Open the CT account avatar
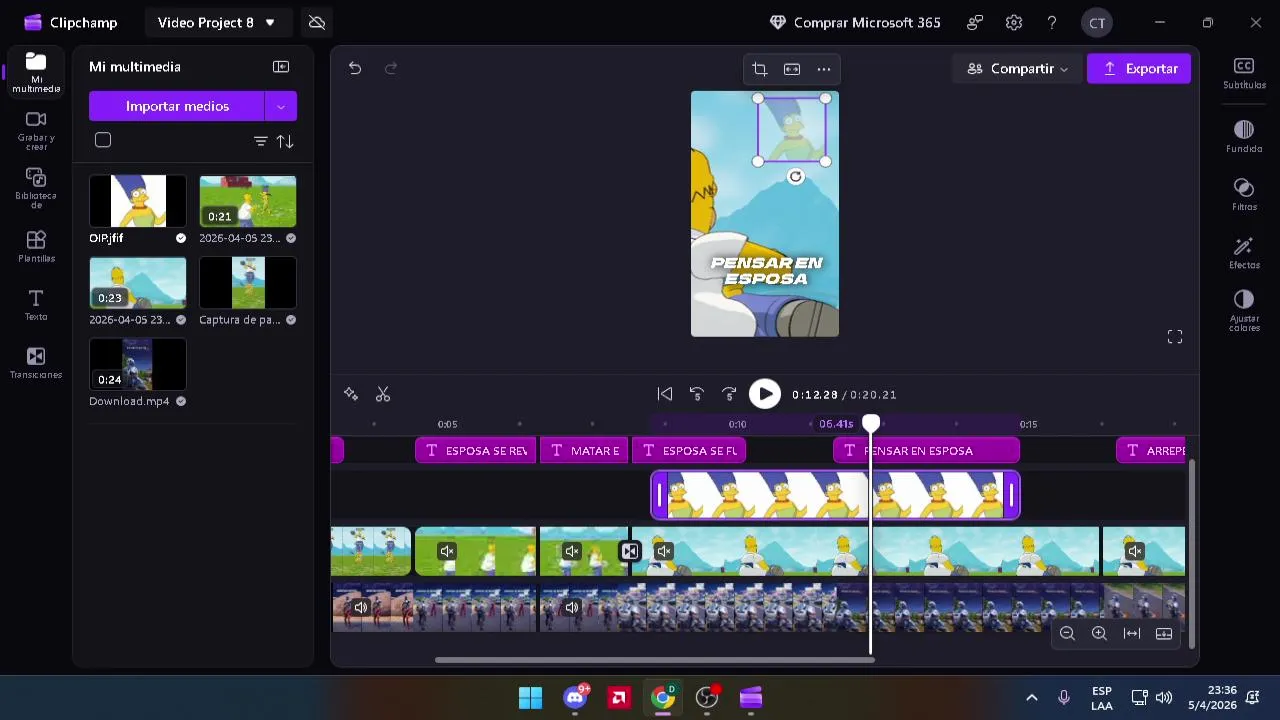Image resolution: width=1280 pixels, height=720 pixels. coord(1097,22)
